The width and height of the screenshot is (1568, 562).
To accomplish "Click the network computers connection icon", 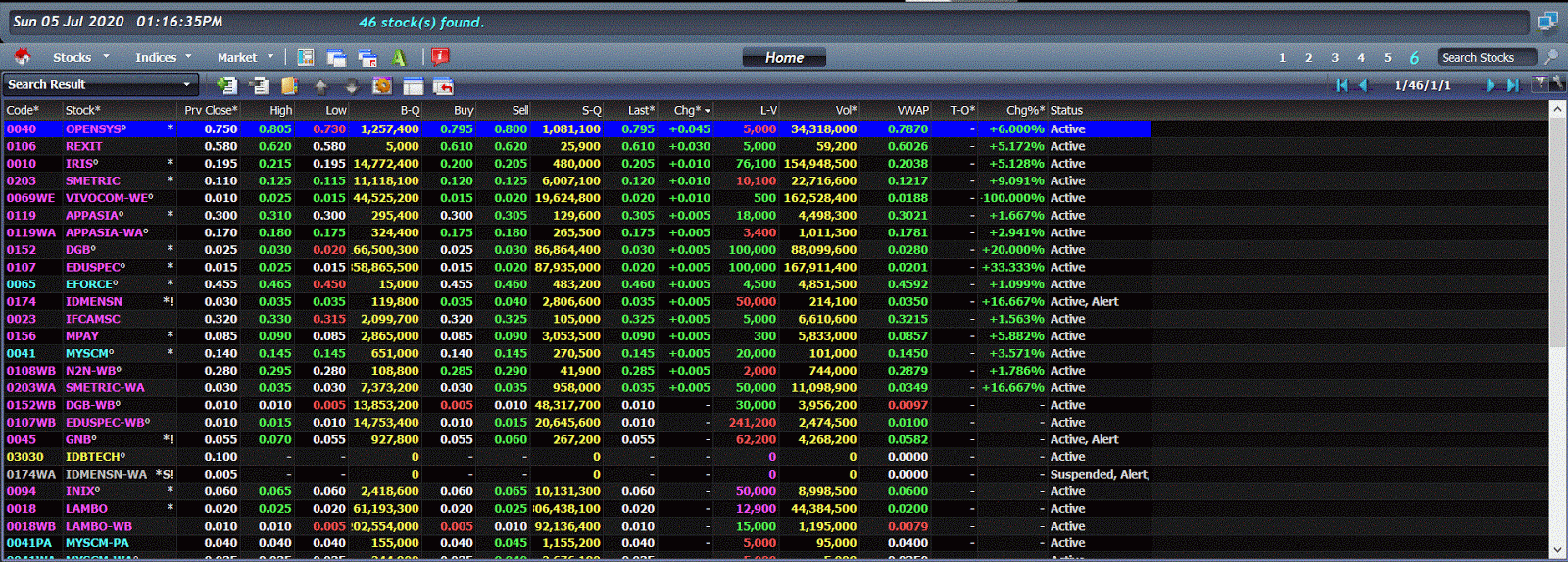I will click(x=1548, y=21).
